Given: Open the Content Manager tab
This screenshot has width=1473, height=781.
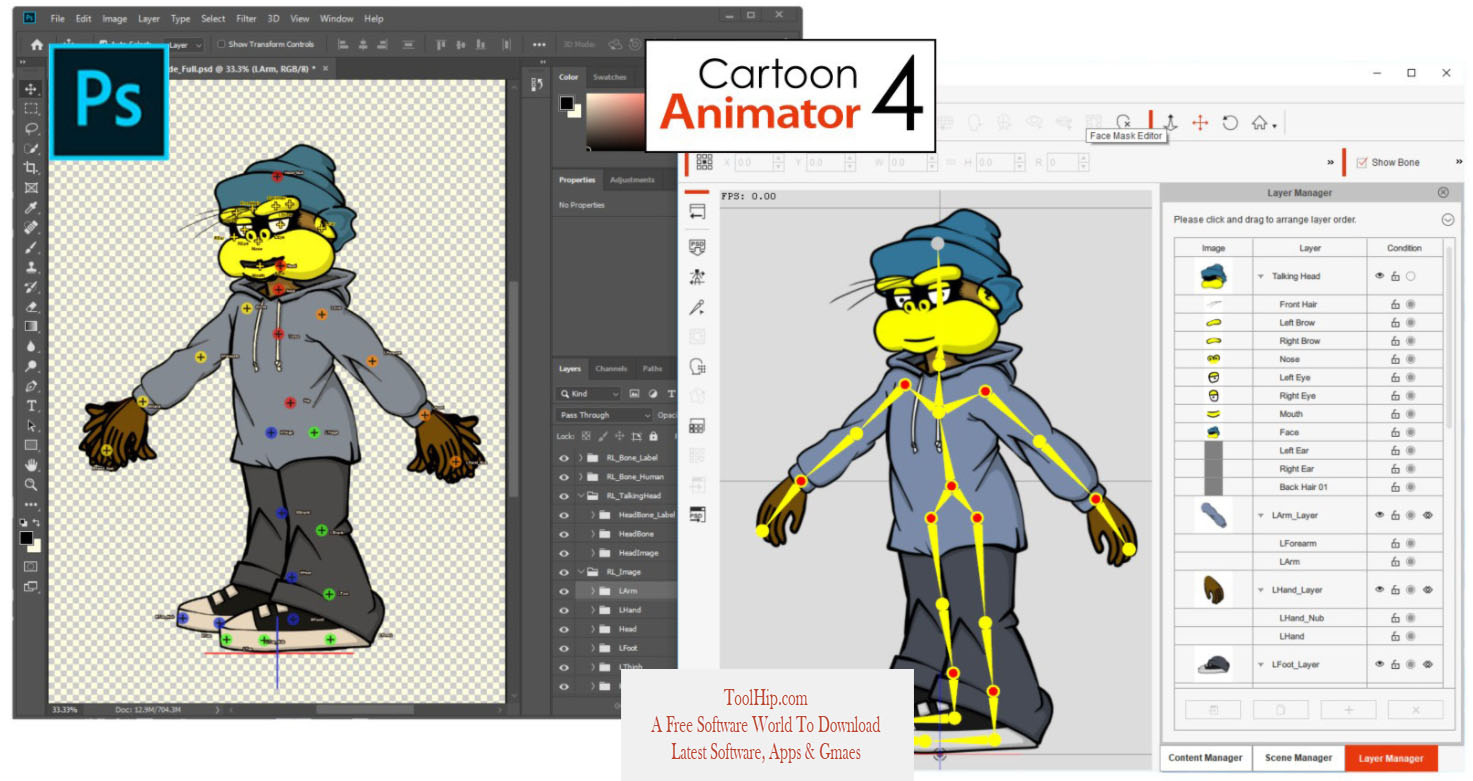Looking at the screenshot, I should (x=1205, y=758).
